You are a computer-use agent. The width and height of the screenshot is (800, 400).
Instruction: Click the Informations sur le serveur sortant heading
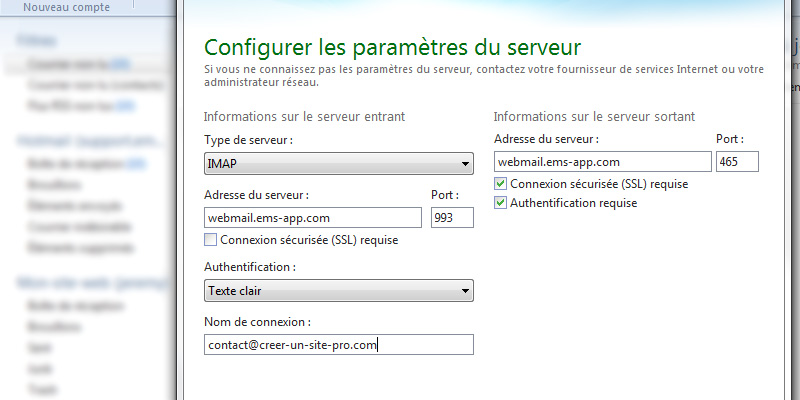(594, 116)
